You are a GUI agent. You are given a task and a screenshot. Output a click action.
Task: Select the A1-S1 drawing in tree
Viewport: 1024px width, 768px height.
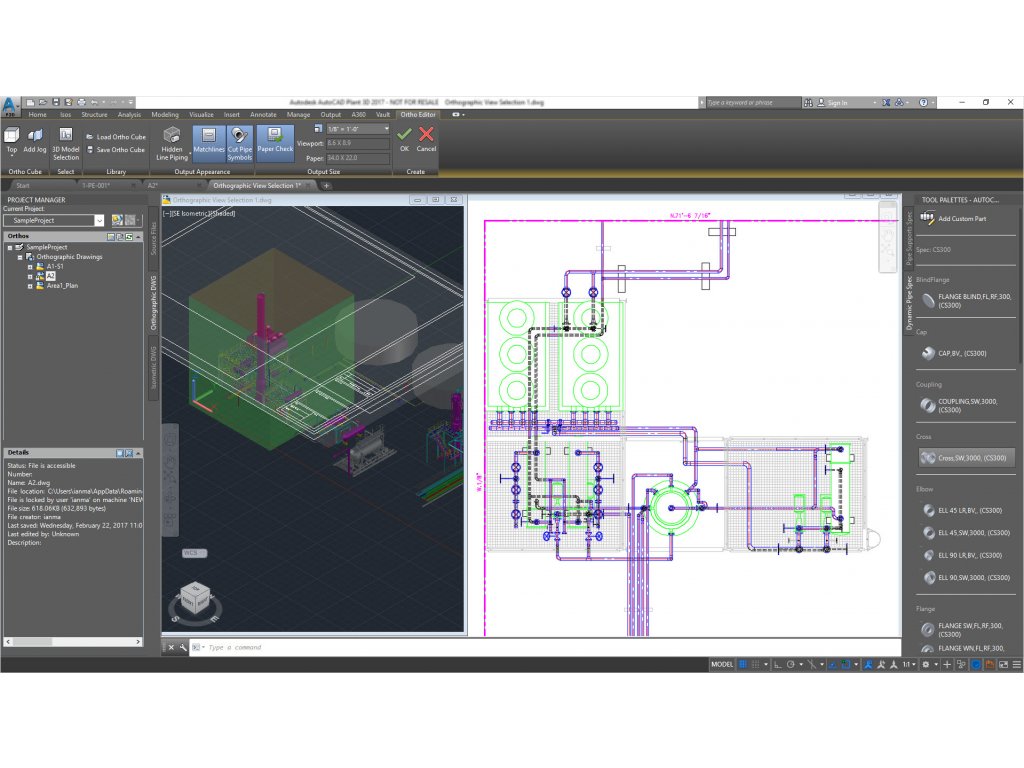55,267
